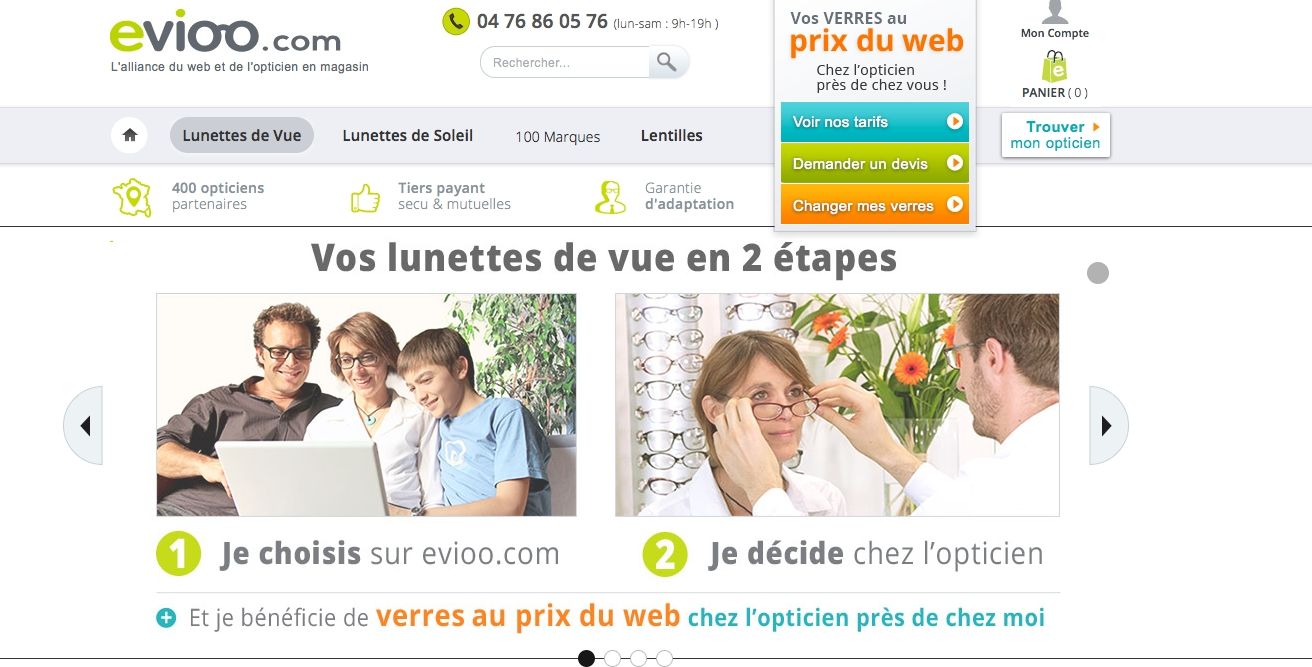
Task: Click the France map opticiens icon
Action: (132, 197)
